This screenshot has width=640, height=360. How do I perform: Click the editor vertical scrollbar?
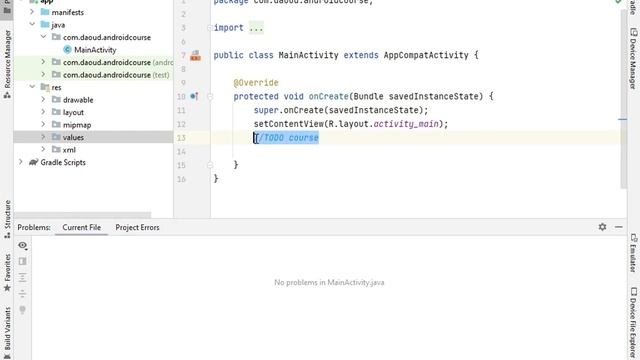pyautogui.click(x=623, y=98)
